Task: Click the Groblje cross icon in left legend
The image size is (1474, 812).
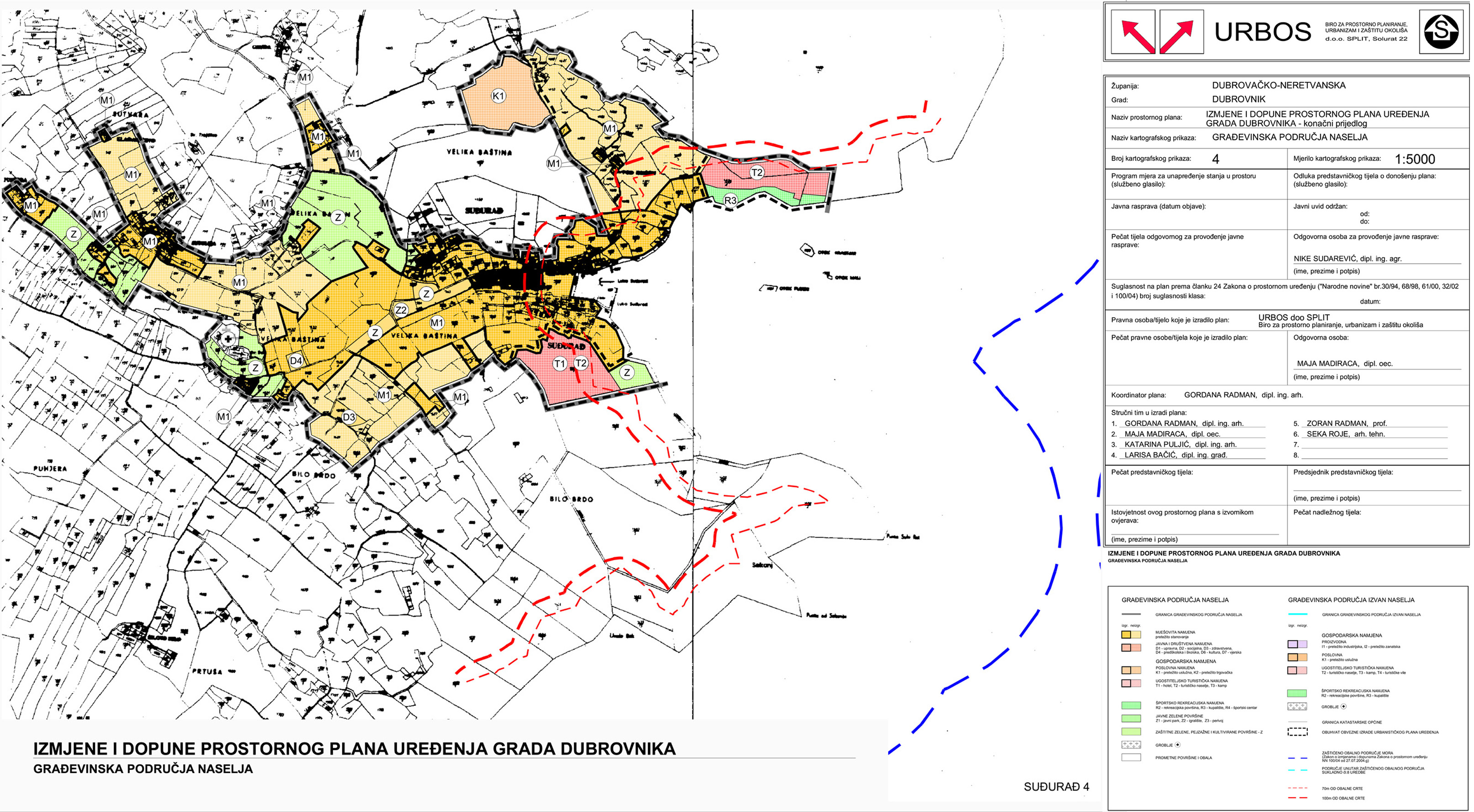Action: [x=1178, y=745]
